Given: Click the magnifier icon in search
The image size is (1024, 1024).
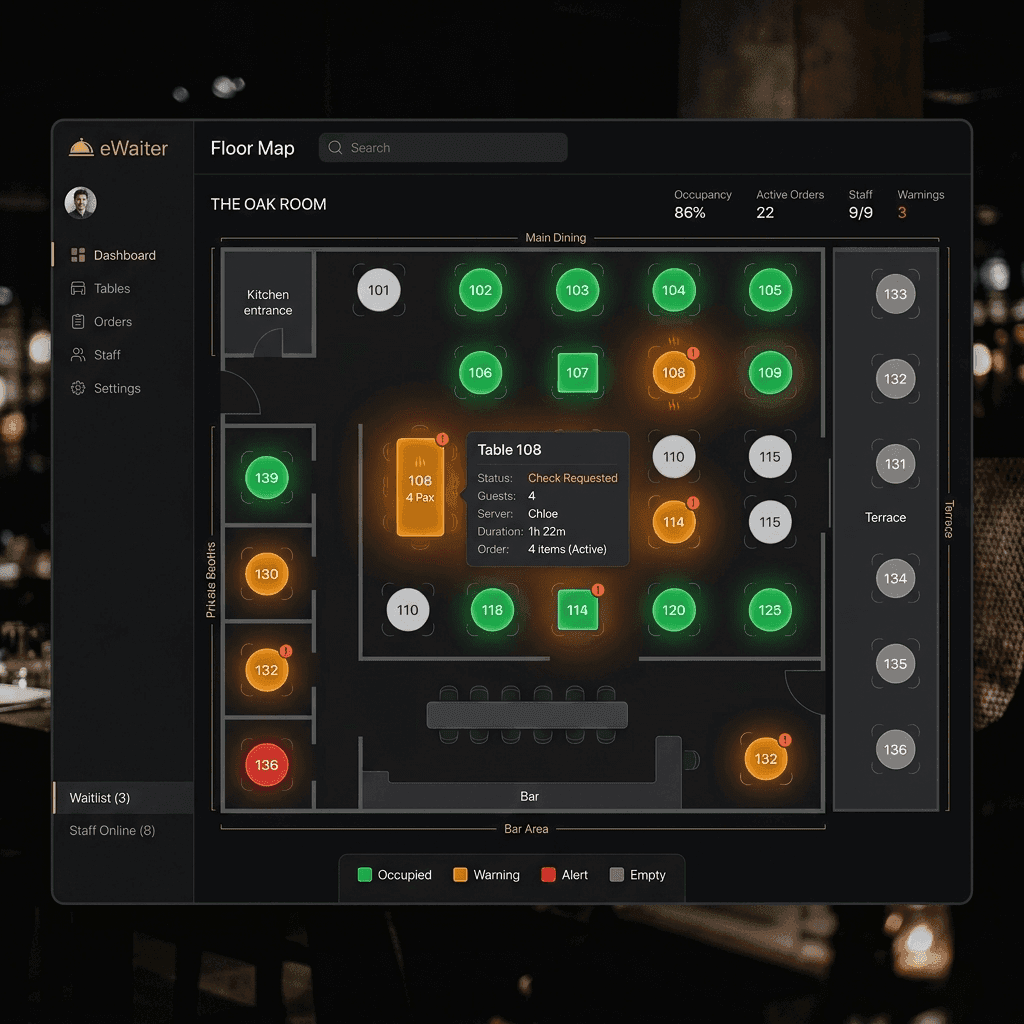Looking at the screenshot, I should click(335, 148).
